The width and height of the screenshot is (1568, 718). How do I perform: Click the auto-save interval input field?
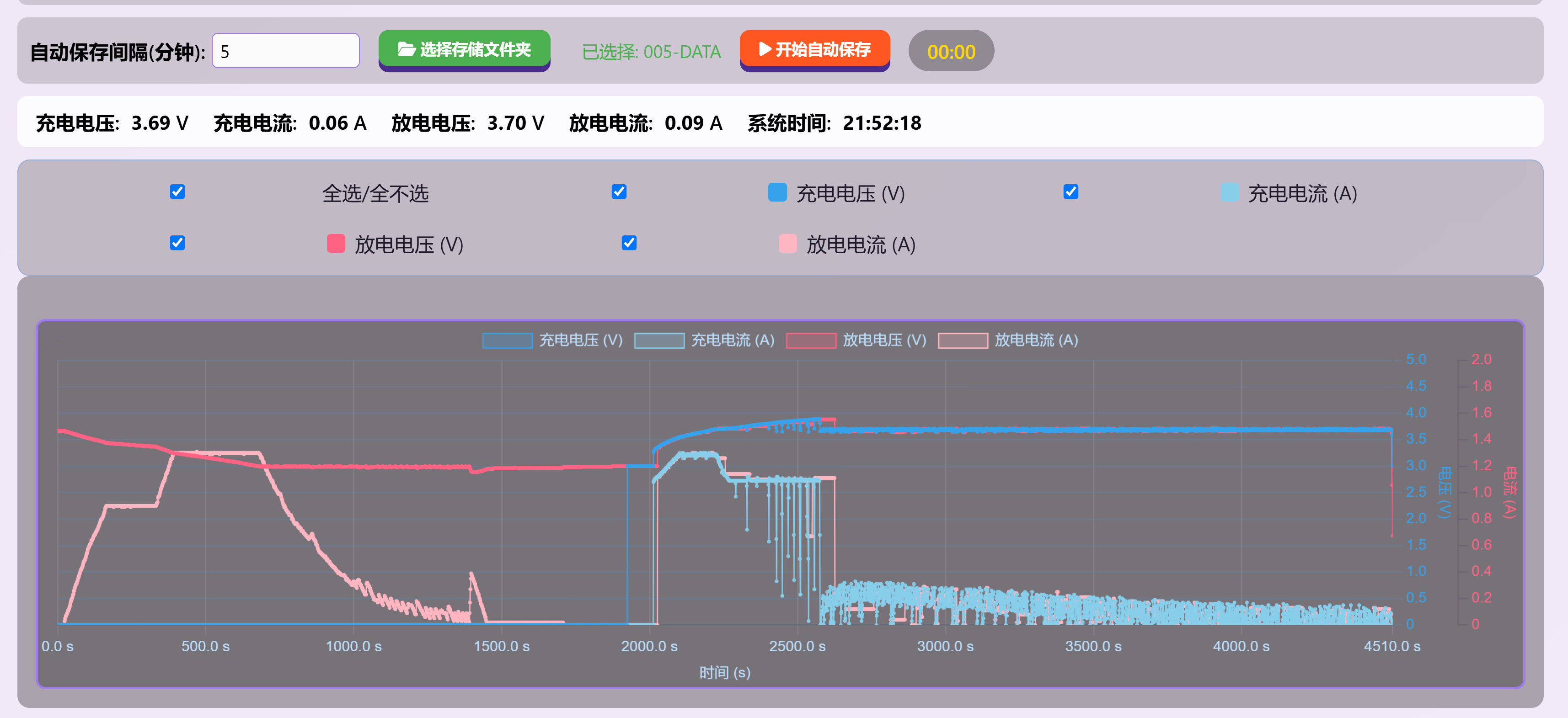point(285,51)
